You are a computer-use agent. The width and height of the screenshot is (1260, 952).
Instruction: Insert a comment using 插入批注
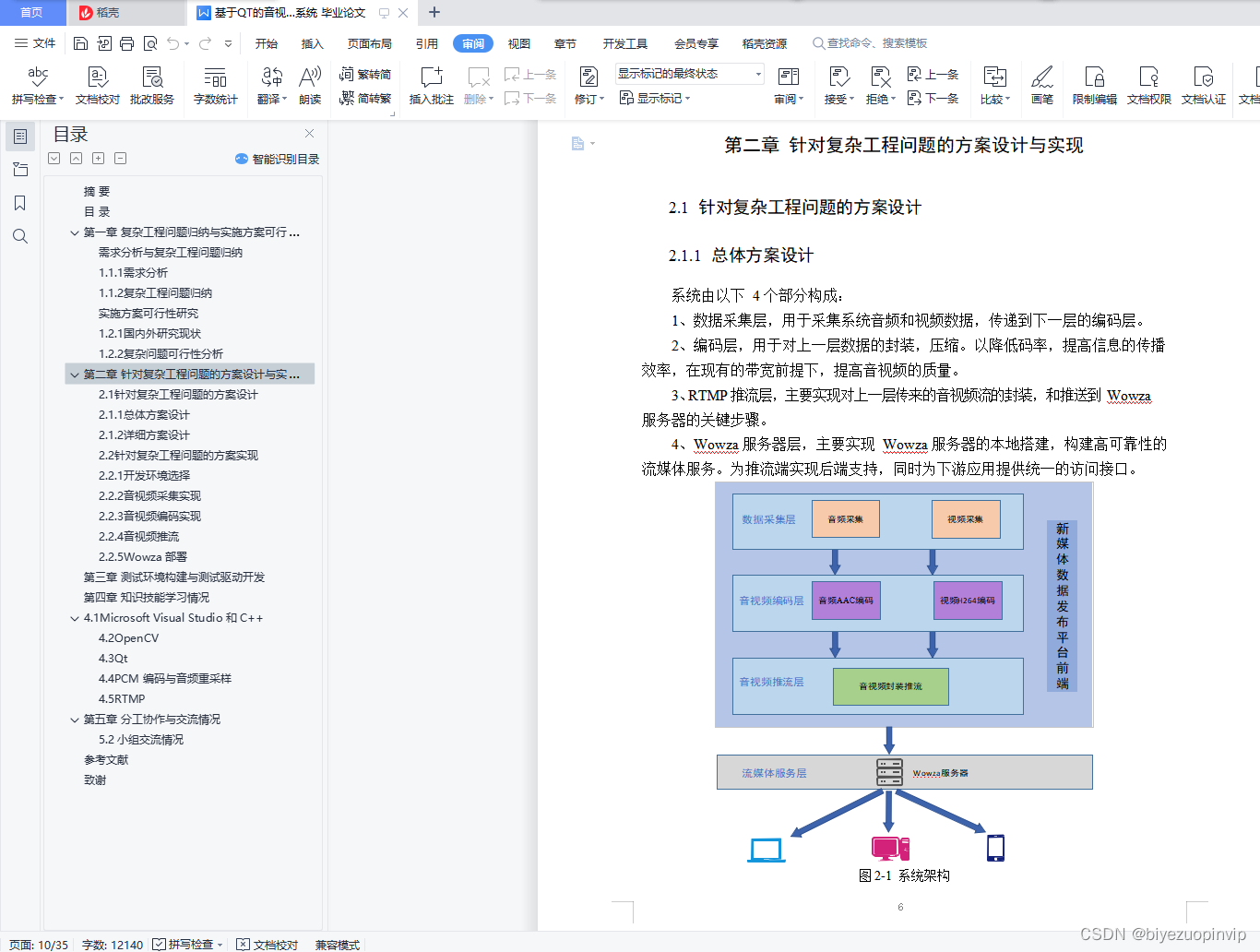point(431,84)
